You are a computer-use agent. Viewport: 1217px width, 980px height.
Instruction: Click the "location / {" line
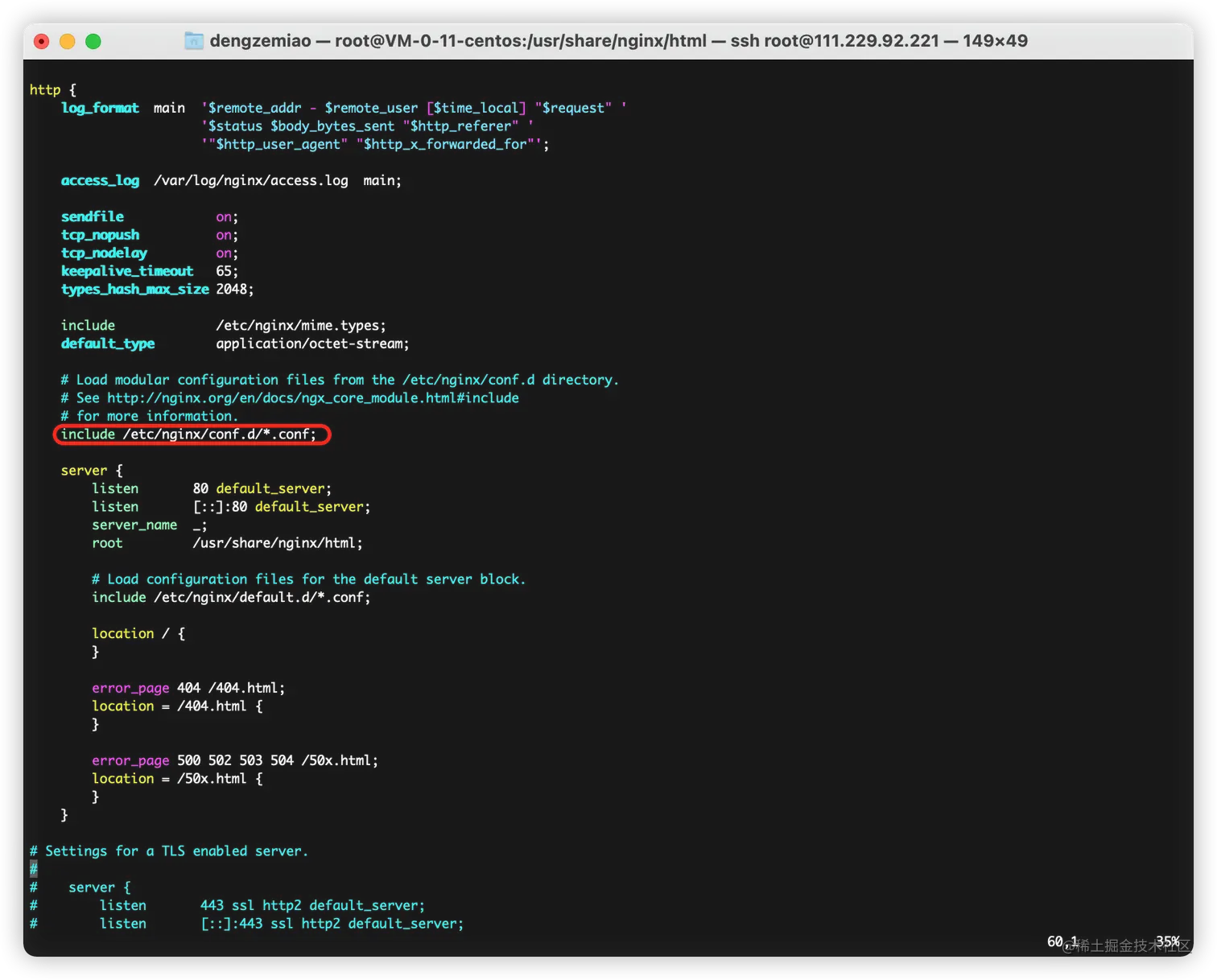138,633
